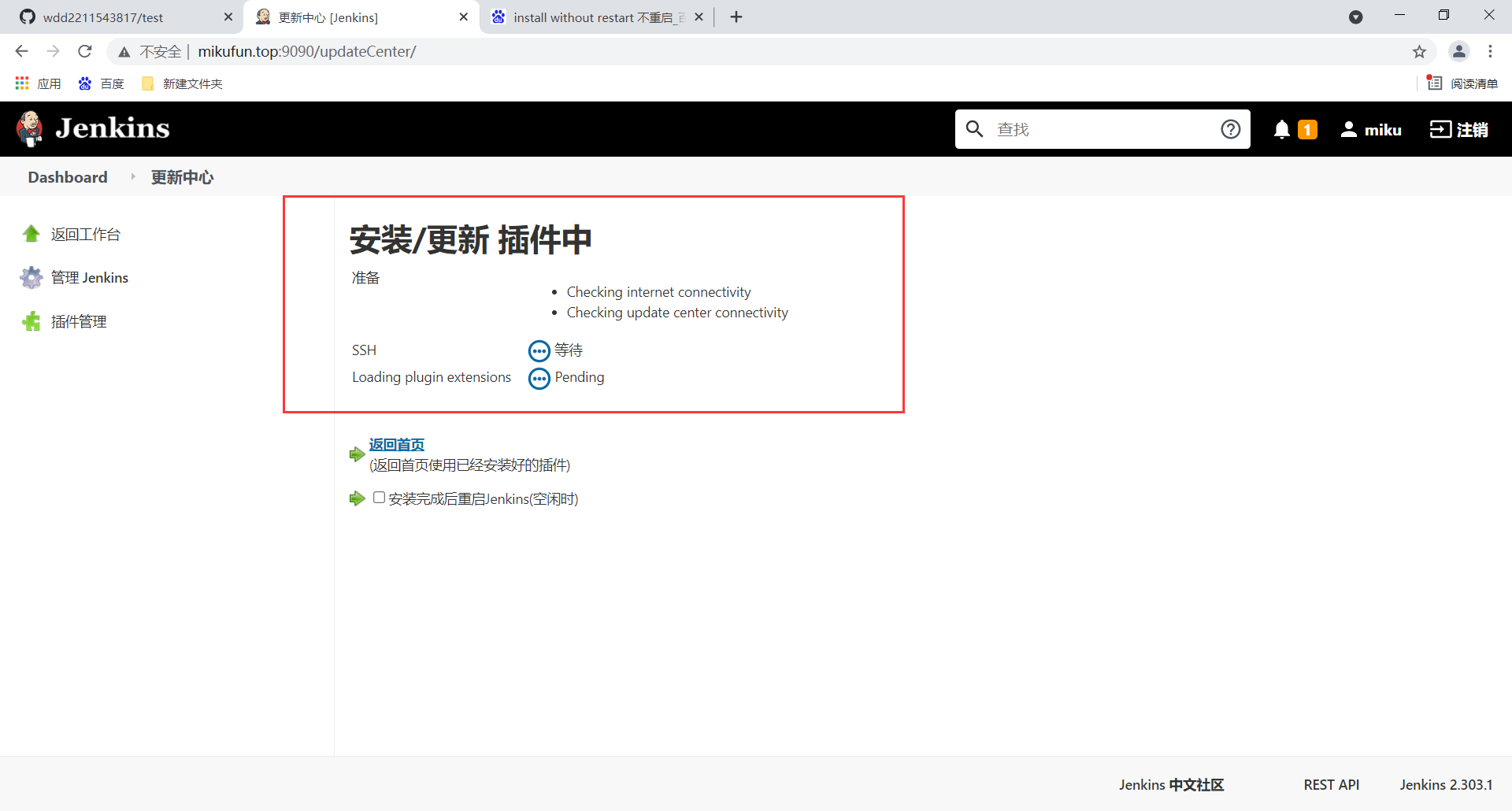Reload the page with the refresh icon
Image resolution: width=1512 pixels, height=811 pixels.
84,51
